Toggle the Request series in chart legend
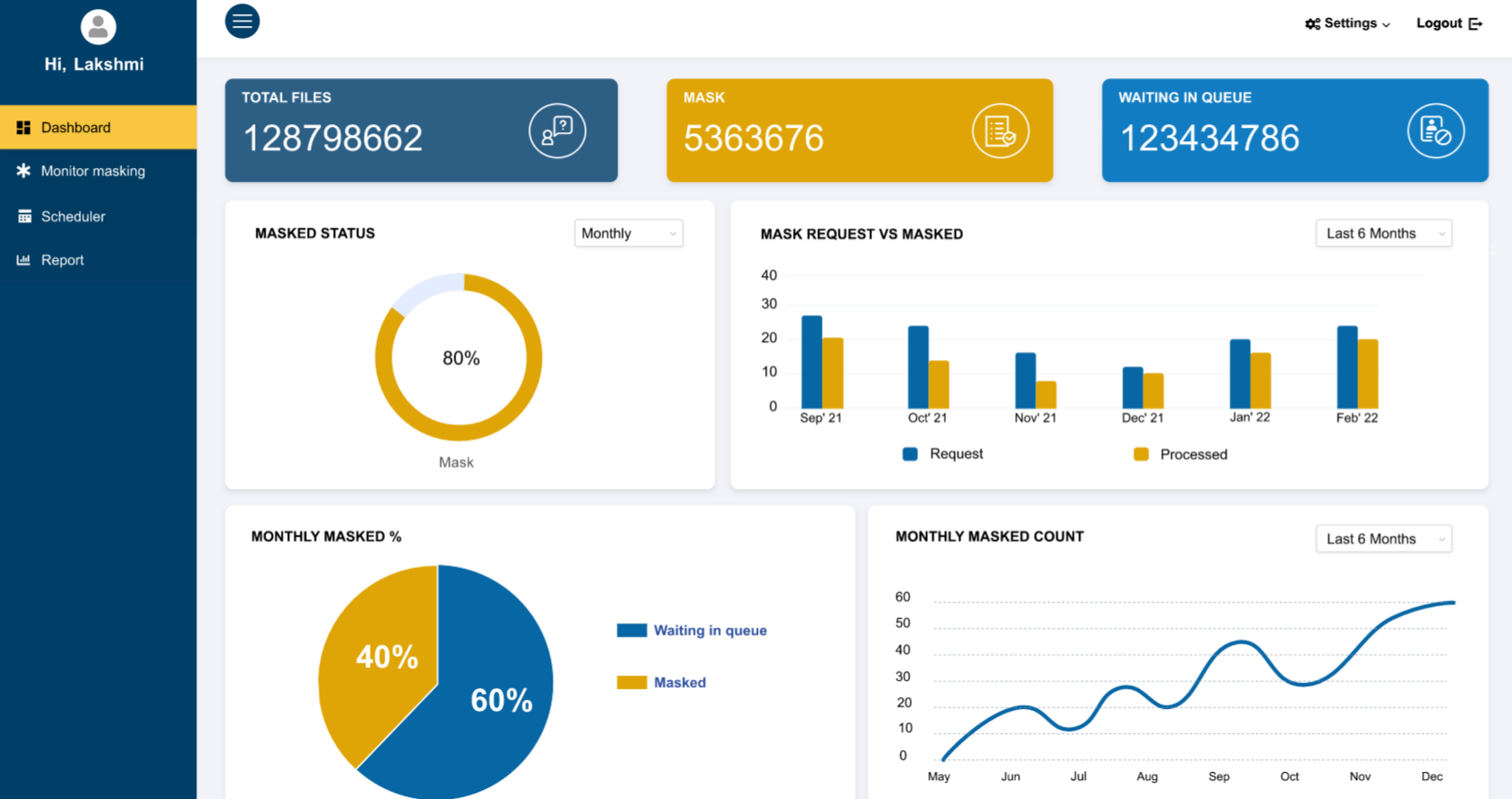This screenshot has height=799, width=1512. [x=942, y=454]
